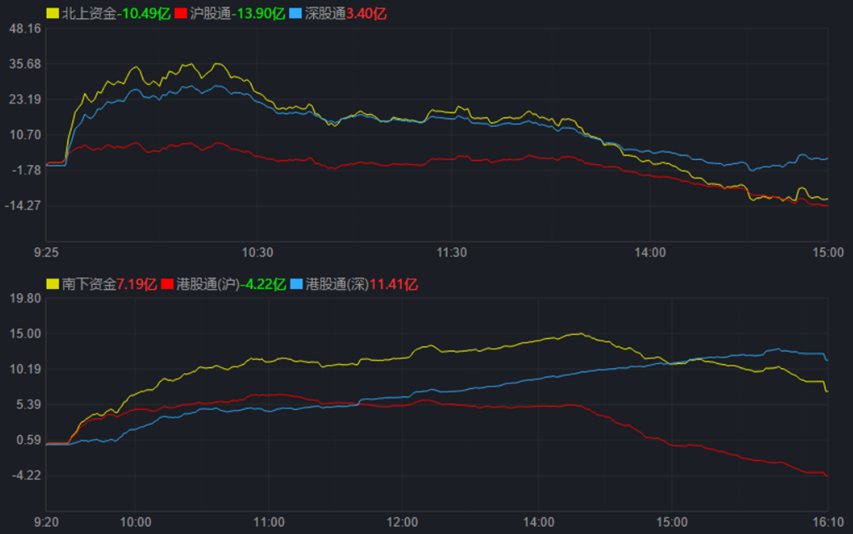This screenshot has height=534, width=853.
Task: Click the yellow 北上资金 legend swatch
Action: tap(53, 14)
